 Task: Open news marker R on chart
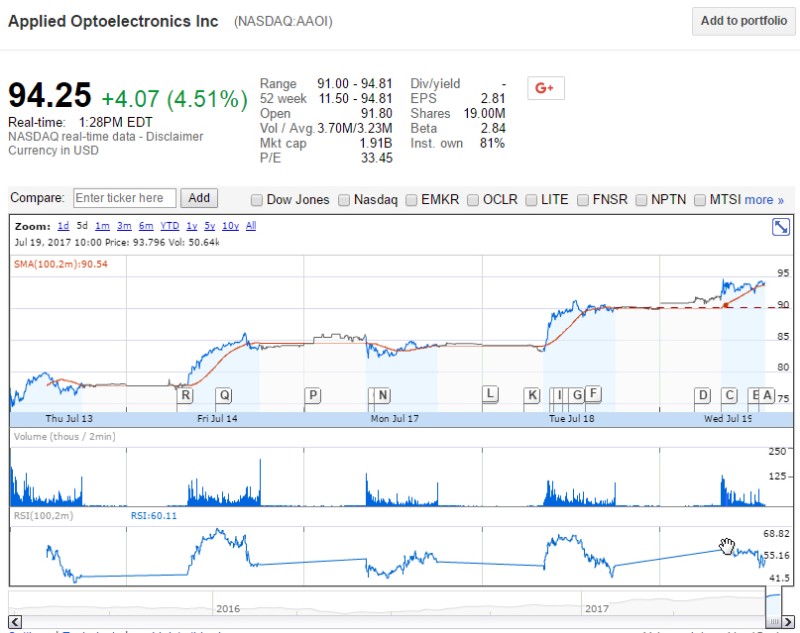186,395
